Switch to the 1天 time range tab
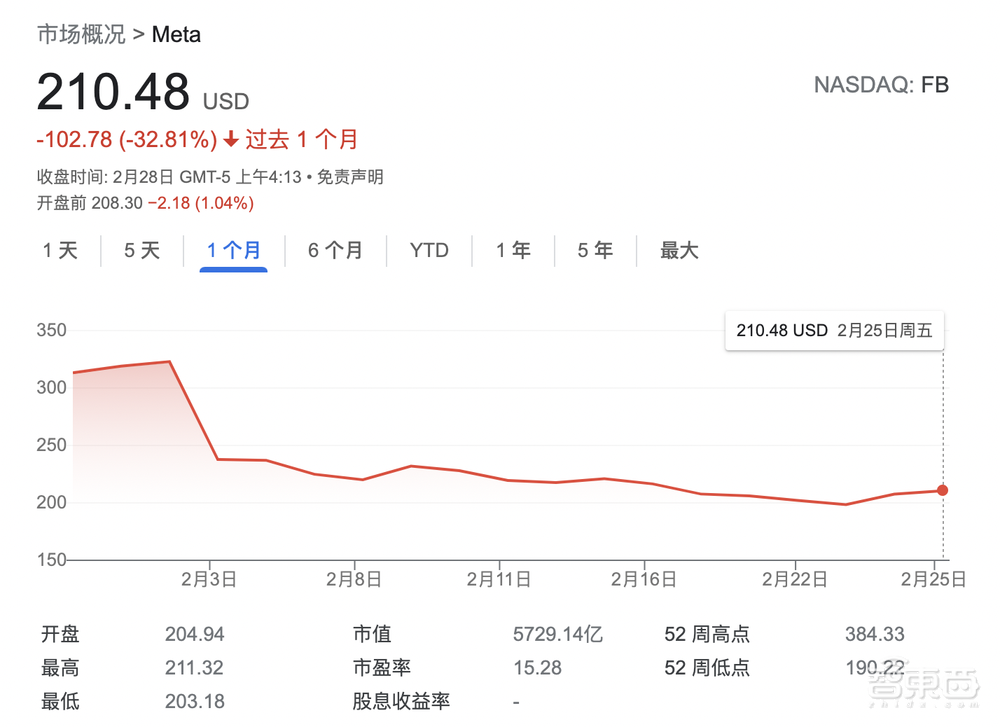Image resolution: width=1000 pixels, height=727 pixels. point(60,250)
